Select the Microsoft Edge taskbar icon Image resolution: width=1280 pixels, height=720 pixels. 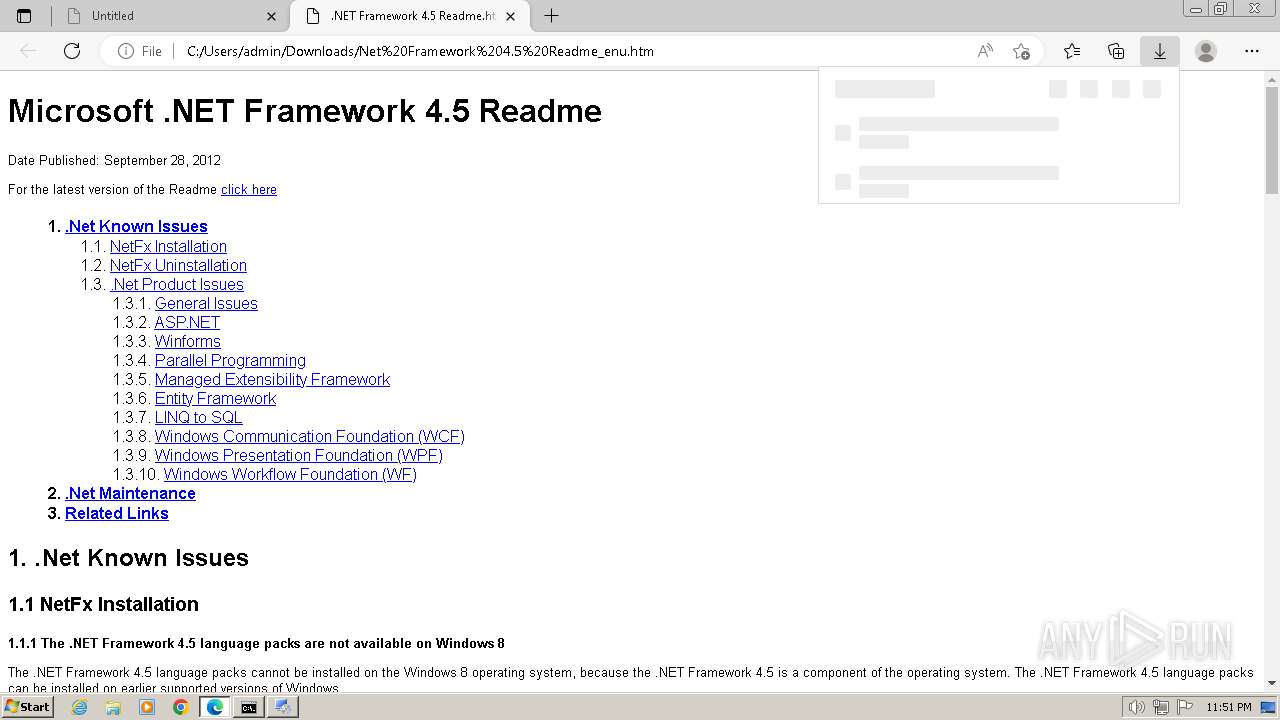click(x=214, y=707)
